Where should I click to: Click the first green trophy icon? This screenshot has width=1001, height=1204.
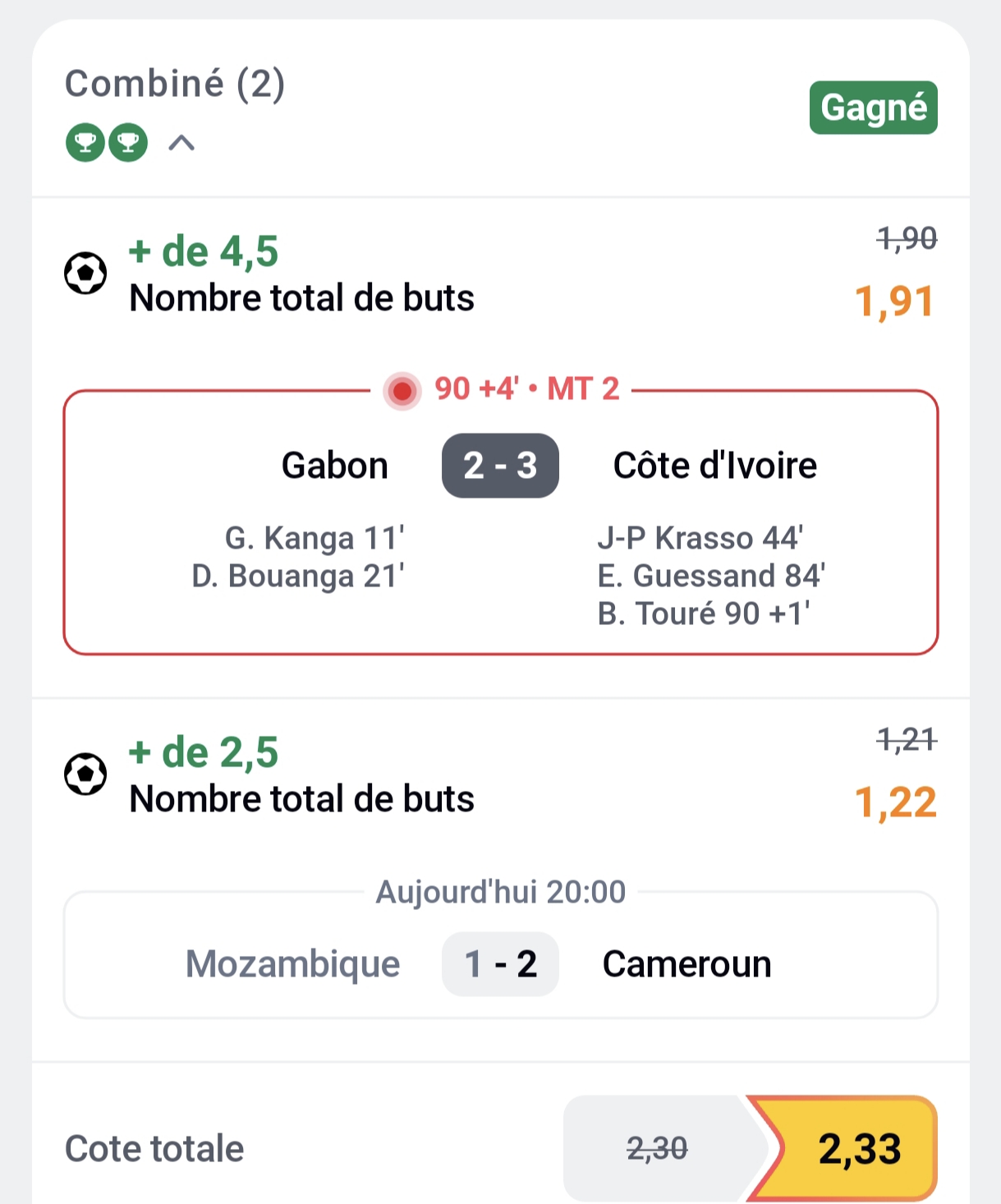[x=85, y=142]
